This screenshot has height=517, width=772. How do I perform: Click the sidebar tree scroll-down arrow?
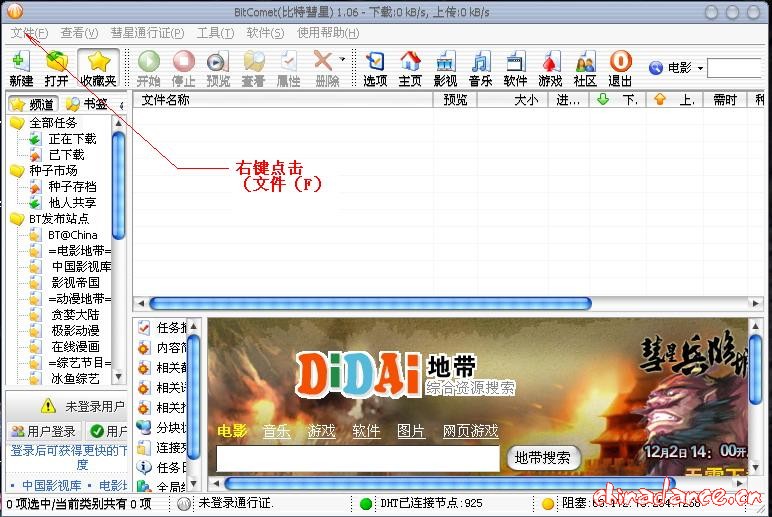[x=118, y=377]
